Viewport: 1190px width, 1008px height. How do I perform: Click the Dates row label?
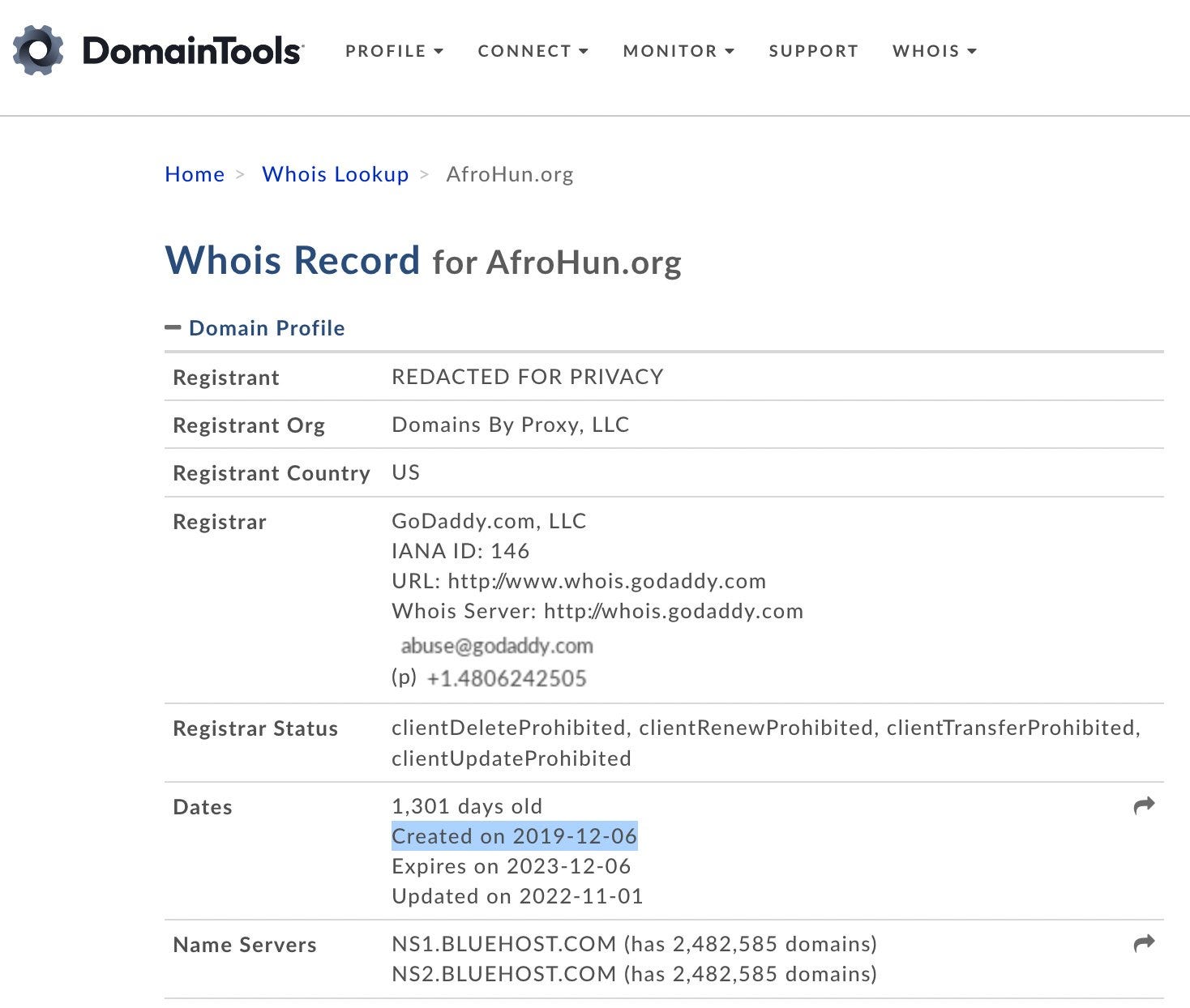click(x=203, y=807)
